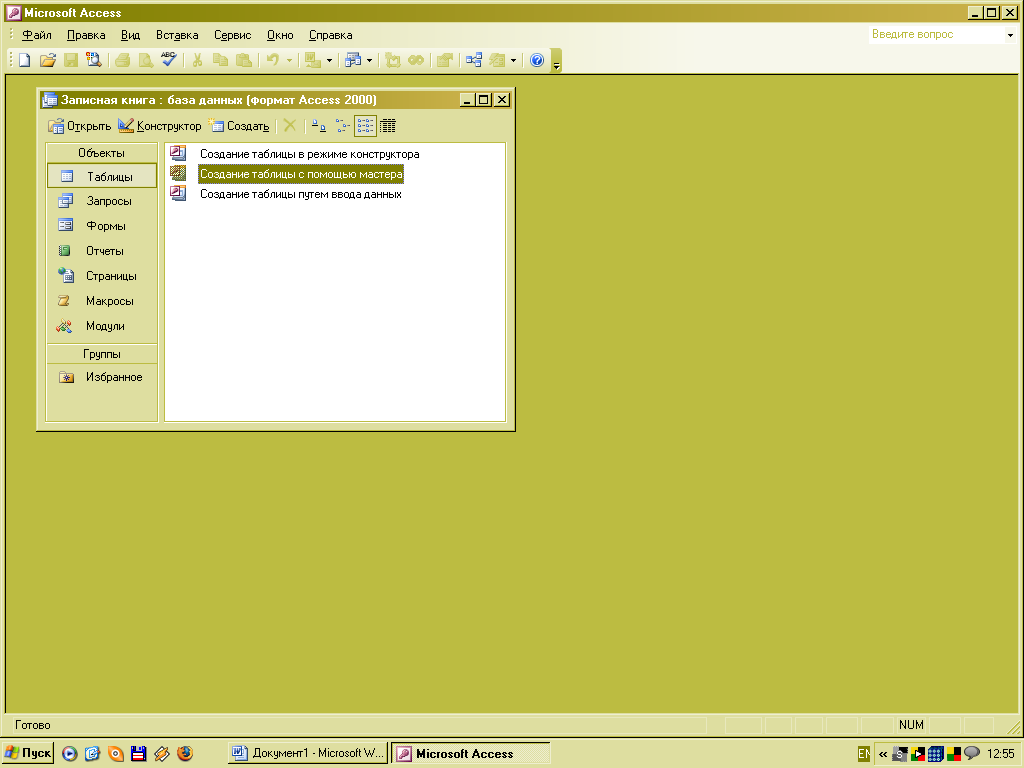Open the Справка menu
The width and height of the screenshot is (1024, 768).
pos(330,35)
